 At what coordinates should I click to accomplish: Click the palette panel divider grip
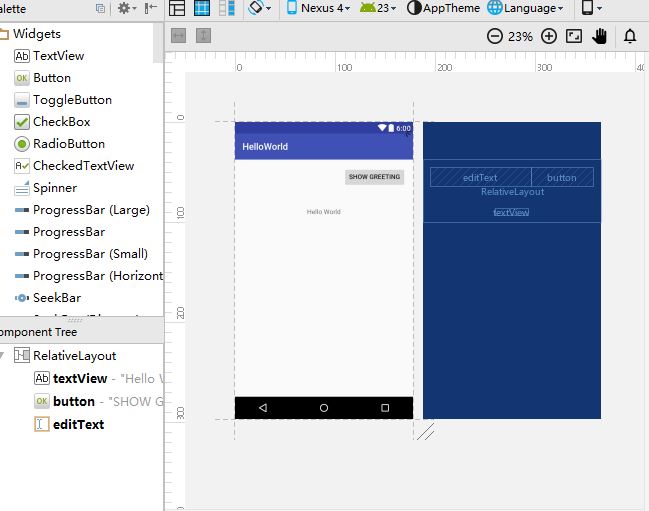[75, 320]
